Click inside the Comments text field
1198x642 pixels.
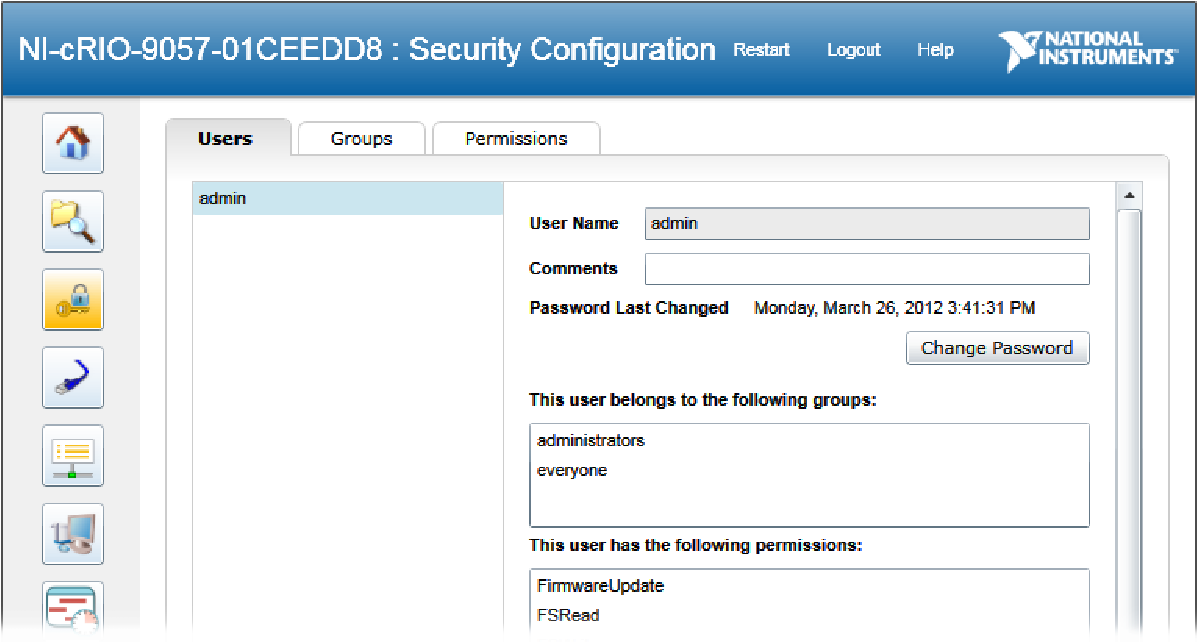pyautogui.click(x=867, y=269)
